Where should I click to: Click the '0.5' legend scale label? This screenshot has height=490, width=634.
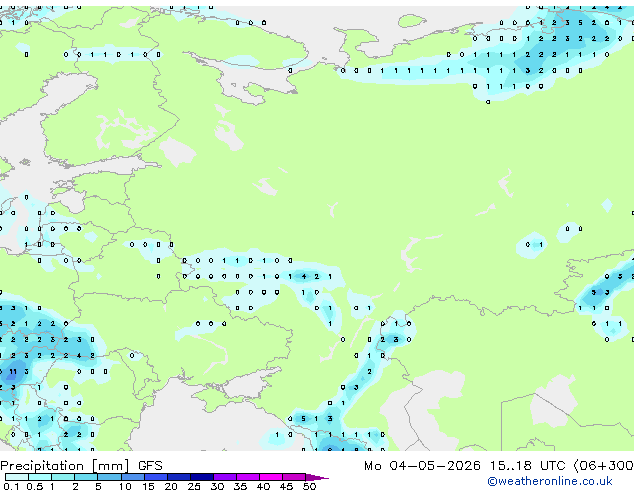pyautogui.click(x=35, y=486)
